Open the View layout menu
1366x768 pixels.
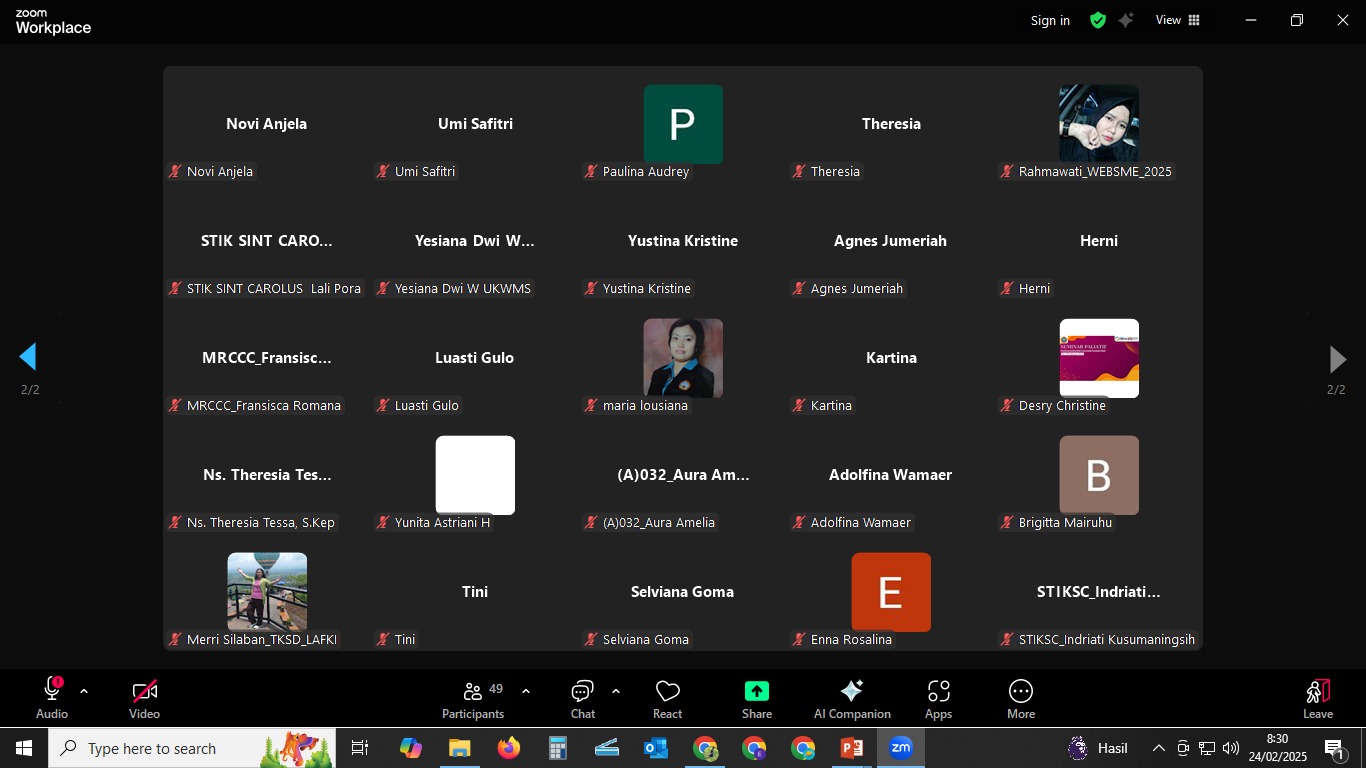1178,20
